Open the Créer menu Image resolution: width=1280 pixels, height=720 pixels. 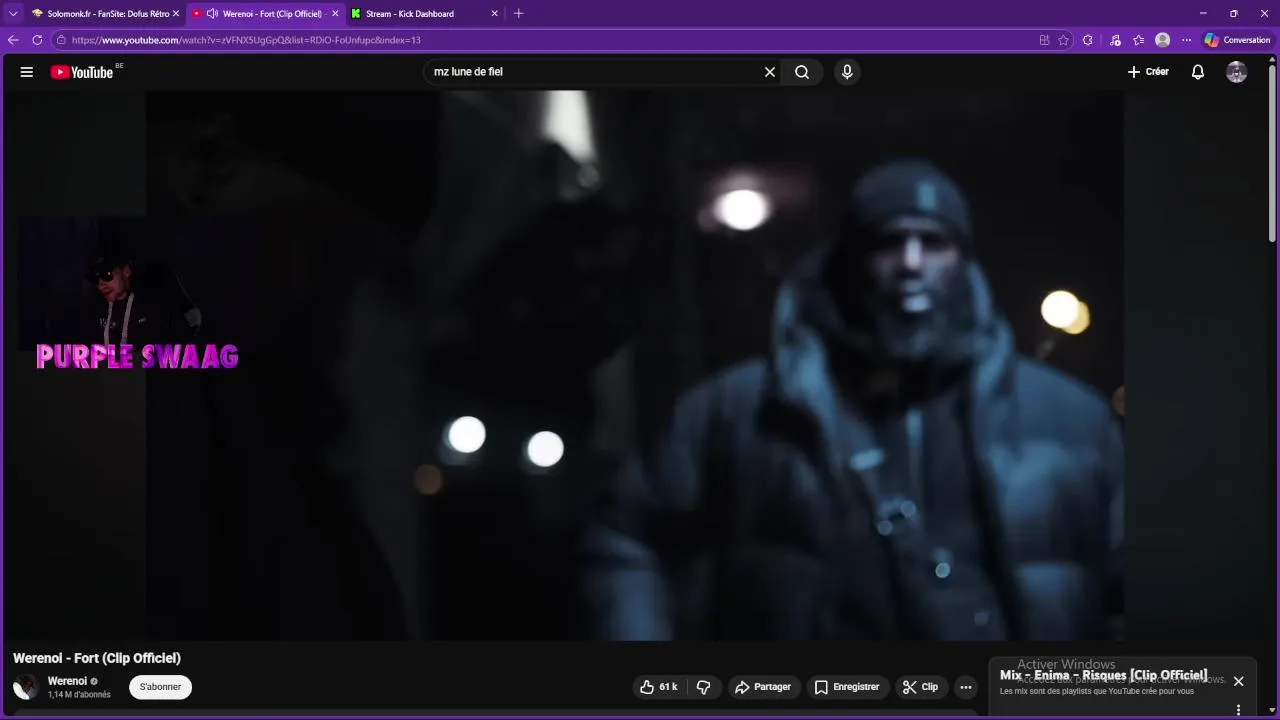[1148, 72]
